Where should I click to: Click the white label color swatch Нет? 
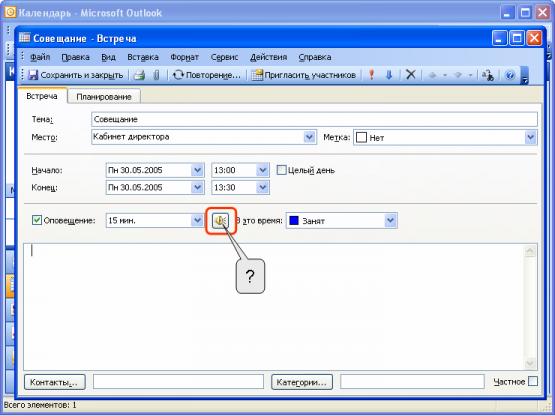pyautogui.click(x=361, y=137)
